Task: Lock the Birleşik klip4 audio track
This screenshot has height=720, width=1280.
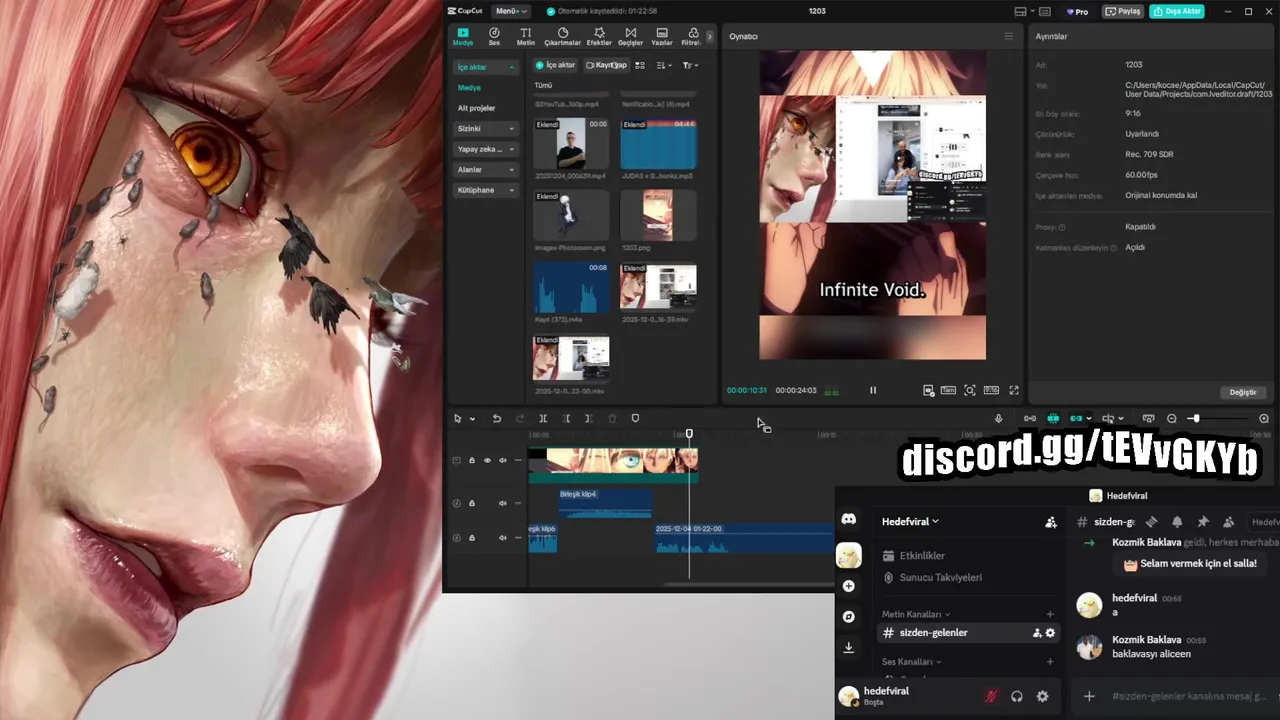Action: point(472,503)
